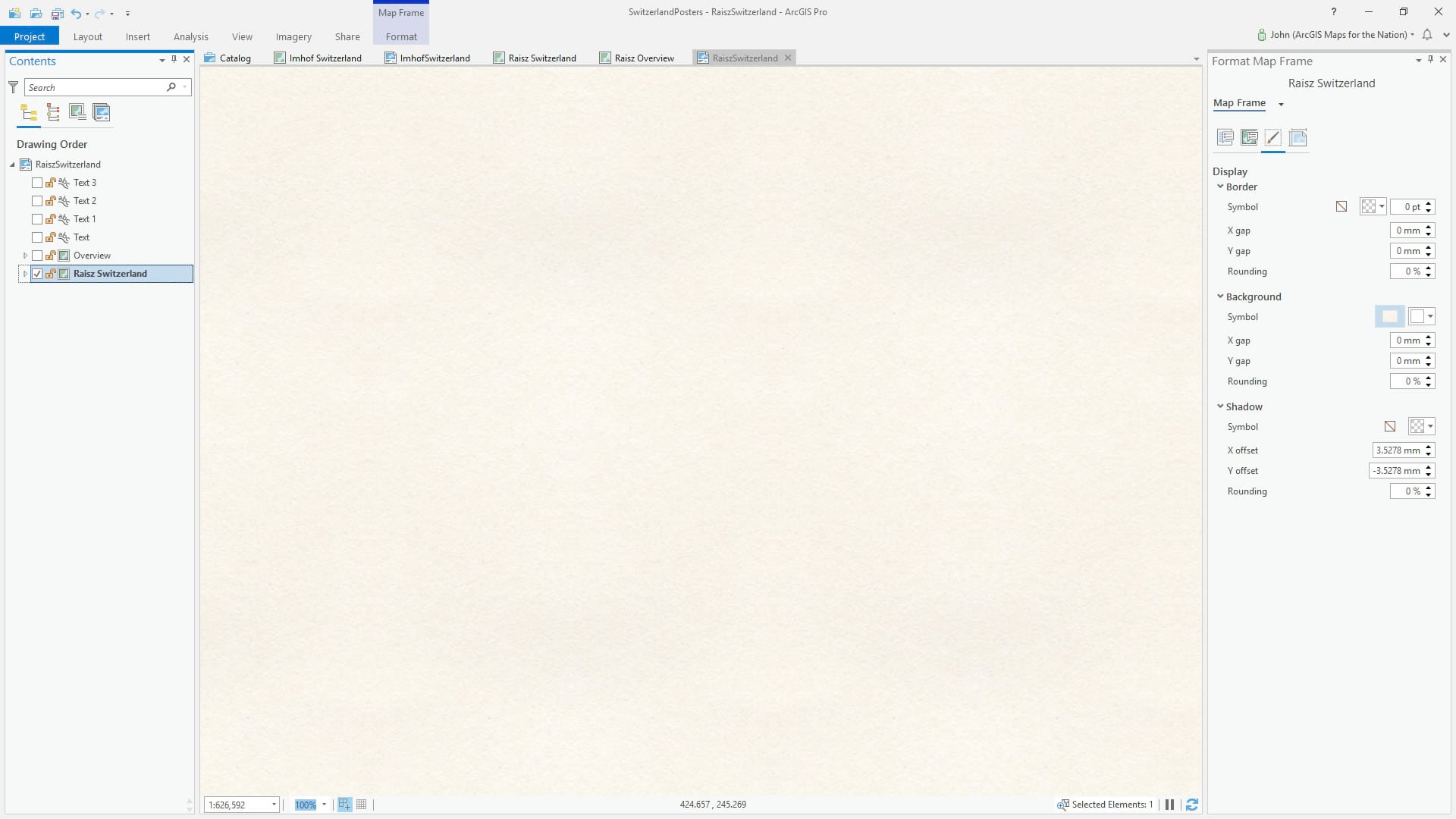Click the Shadow no-color symbol icon
Screen dimensions: 1456x819
pos(1390,426)
